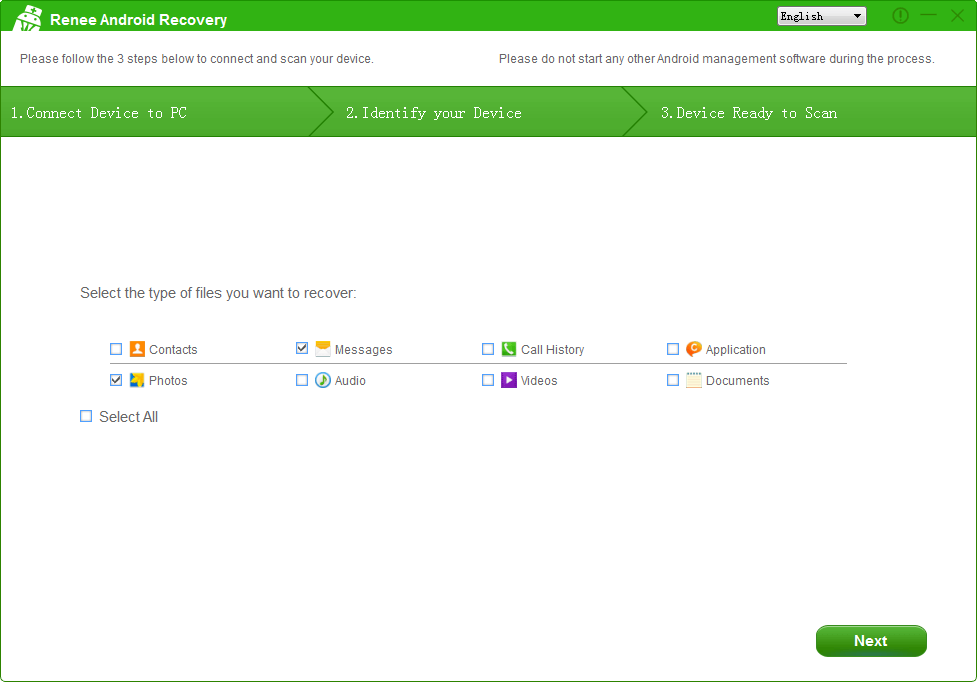Click the info icon in title bar
The width and height of the screenshot is (977, 682).
(x=900, y=16)
